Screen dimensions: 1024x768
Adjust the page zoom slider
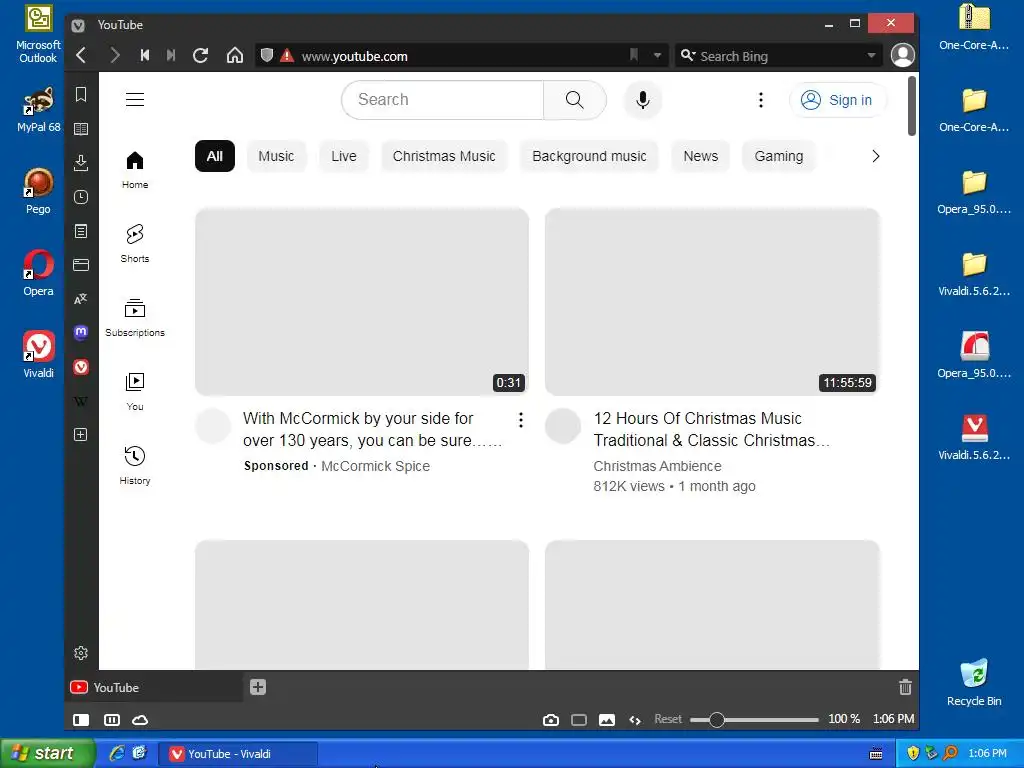754,720
